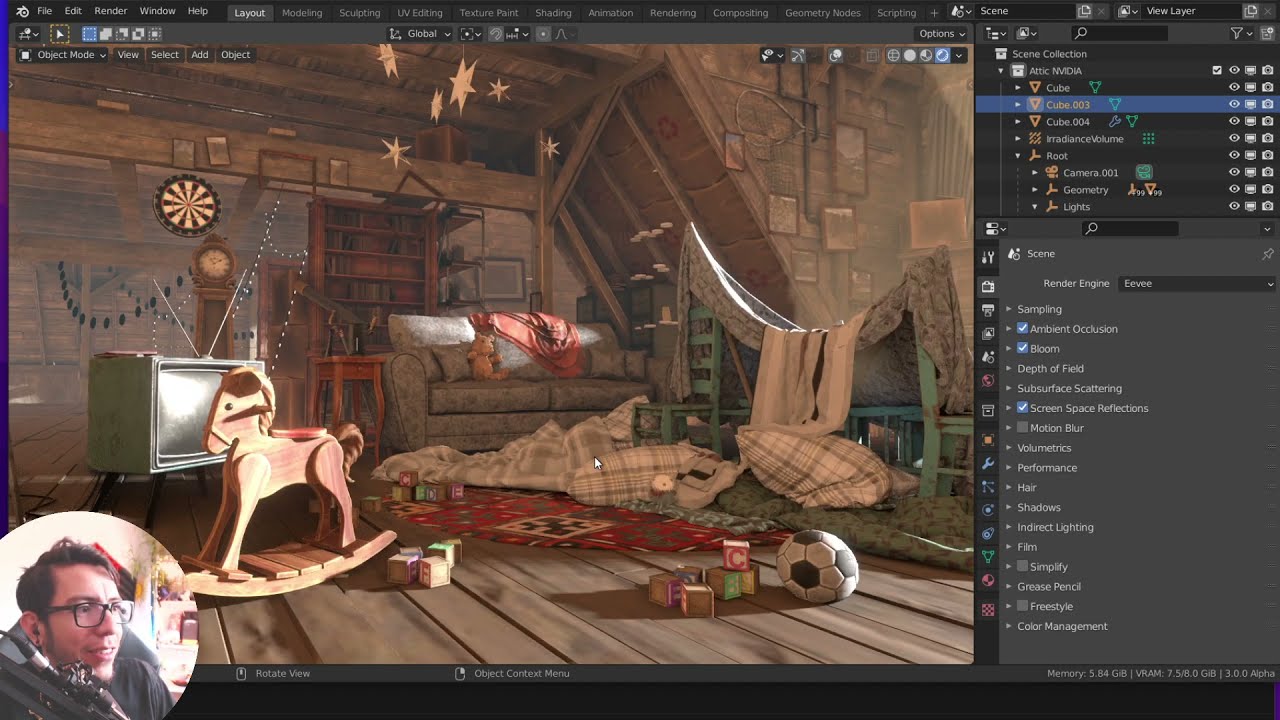Collapse the Root tree item
Screen dimensions: 1280x720
pyautogui.click(x=1018, y=156)
